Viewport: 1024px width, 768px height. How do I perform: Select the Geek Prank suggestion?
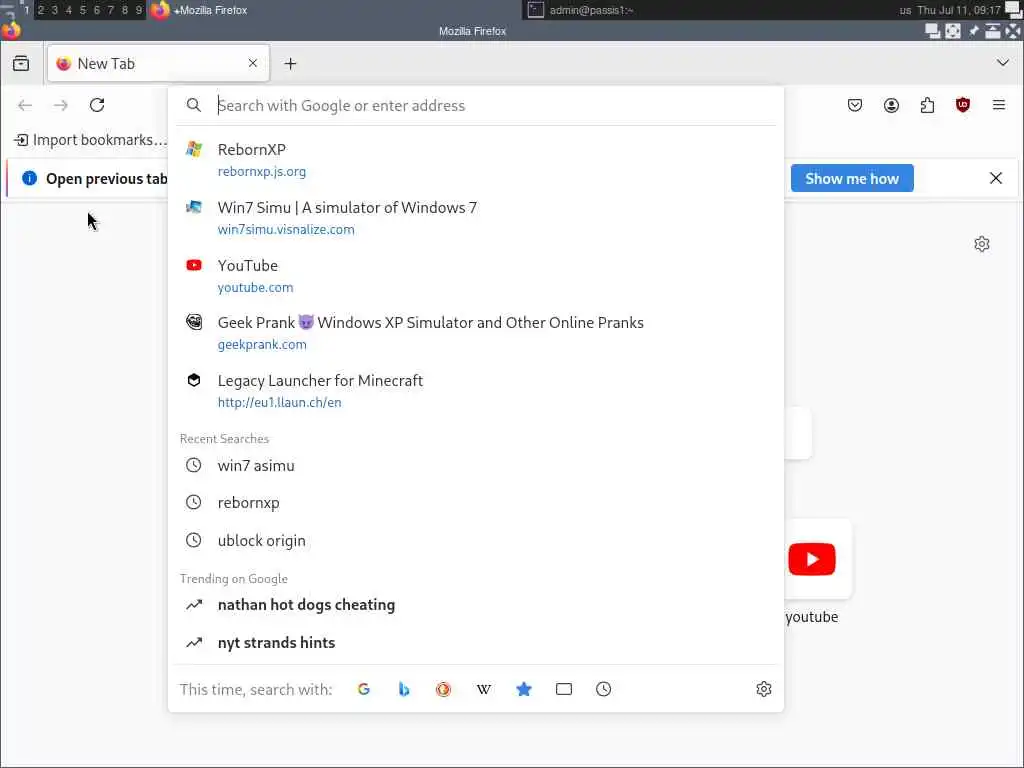pyautogui.click(x=475, y=333)
